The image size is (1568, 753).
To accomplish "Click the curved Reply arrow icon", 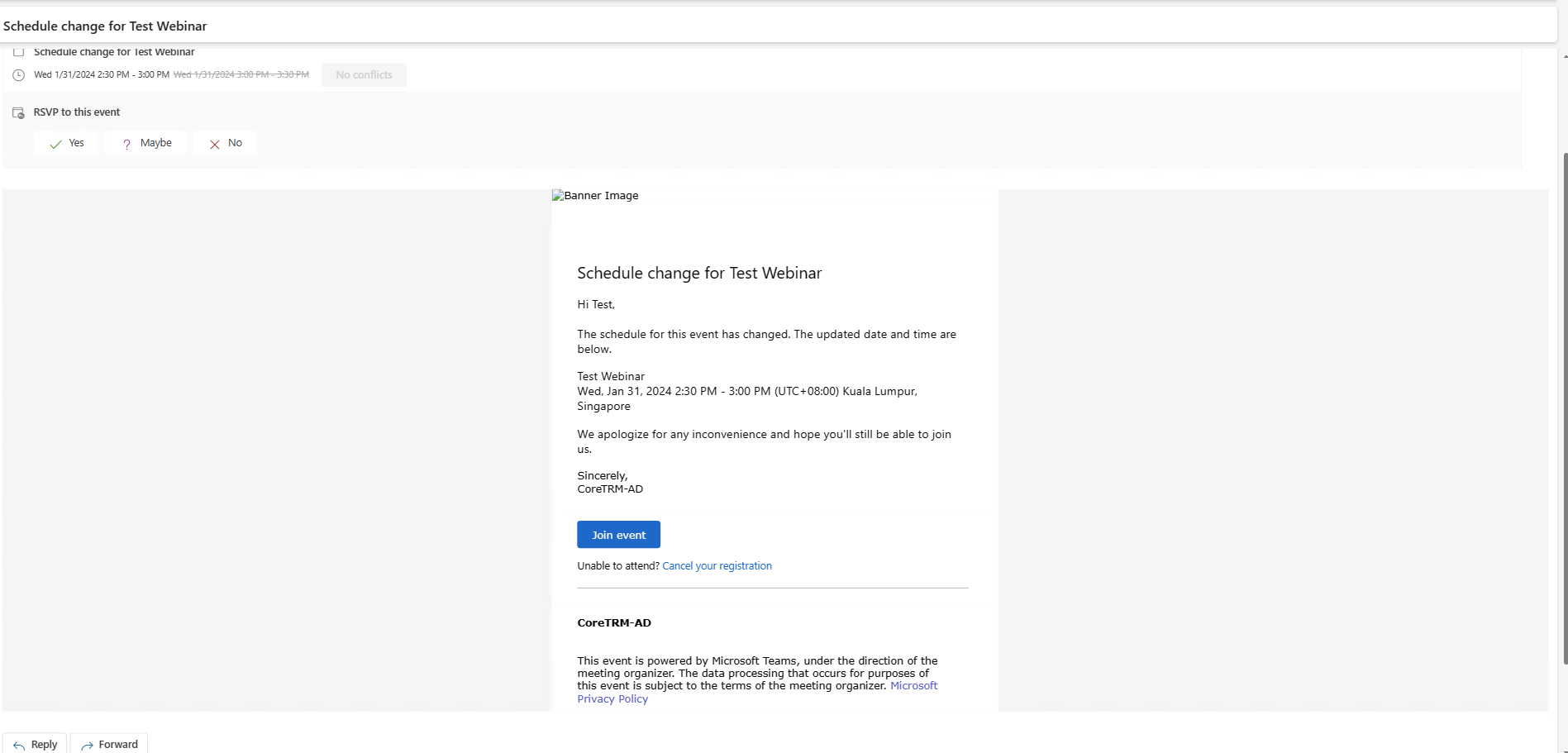I will (18, 745).
